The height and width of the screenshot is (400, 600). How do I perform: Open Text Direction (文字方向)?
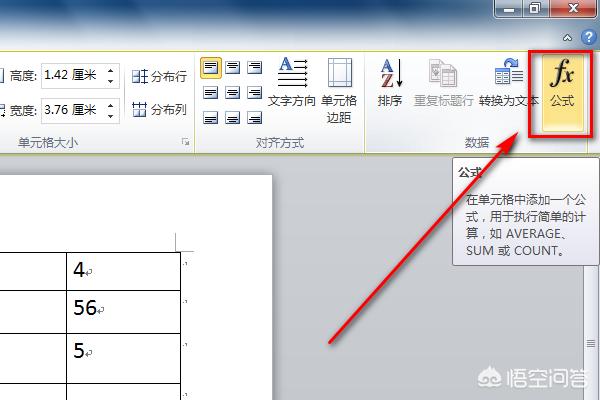tap(292, 82)
